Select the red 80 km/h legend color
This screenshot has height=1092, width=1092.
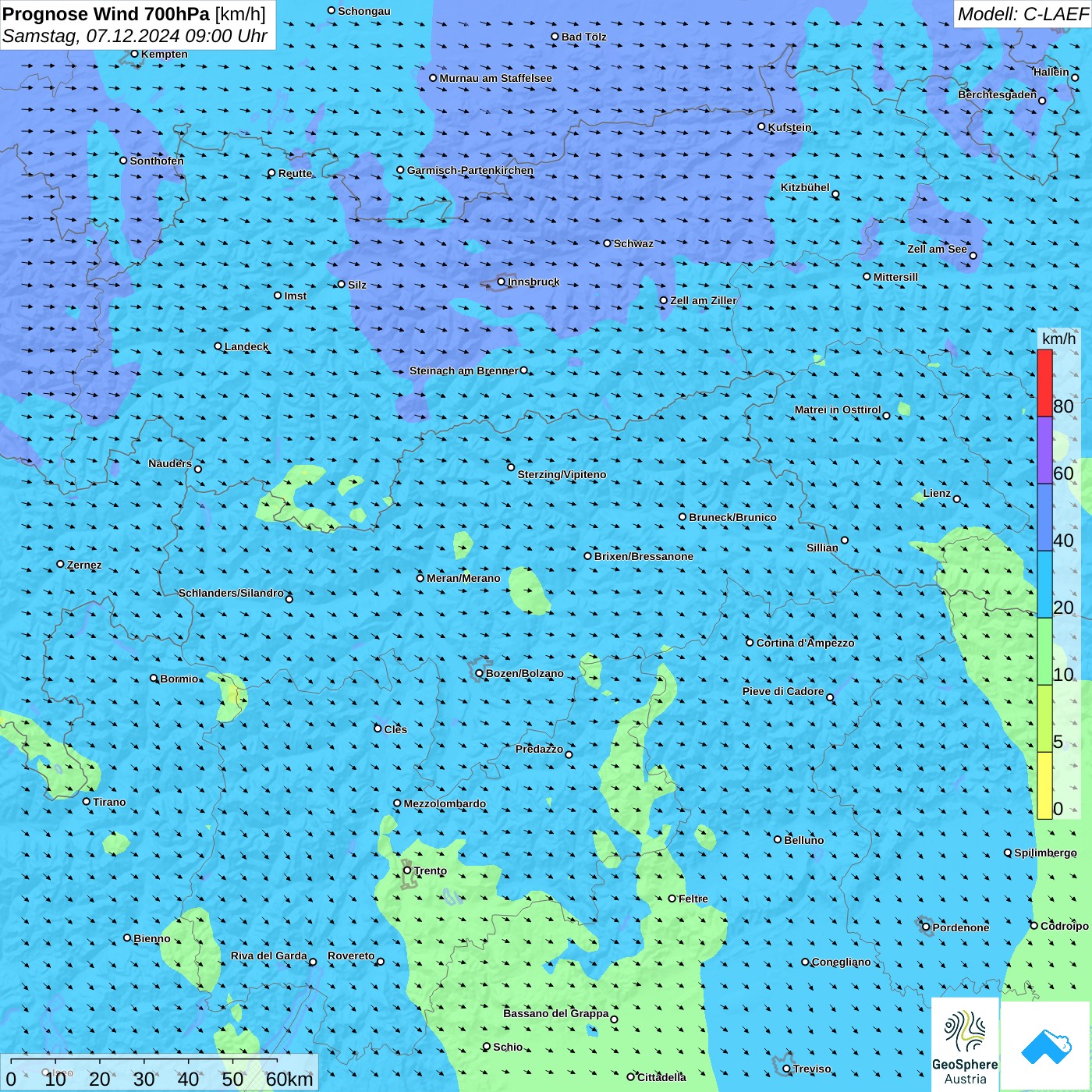pyautogui.click(x=1044, y=383)
